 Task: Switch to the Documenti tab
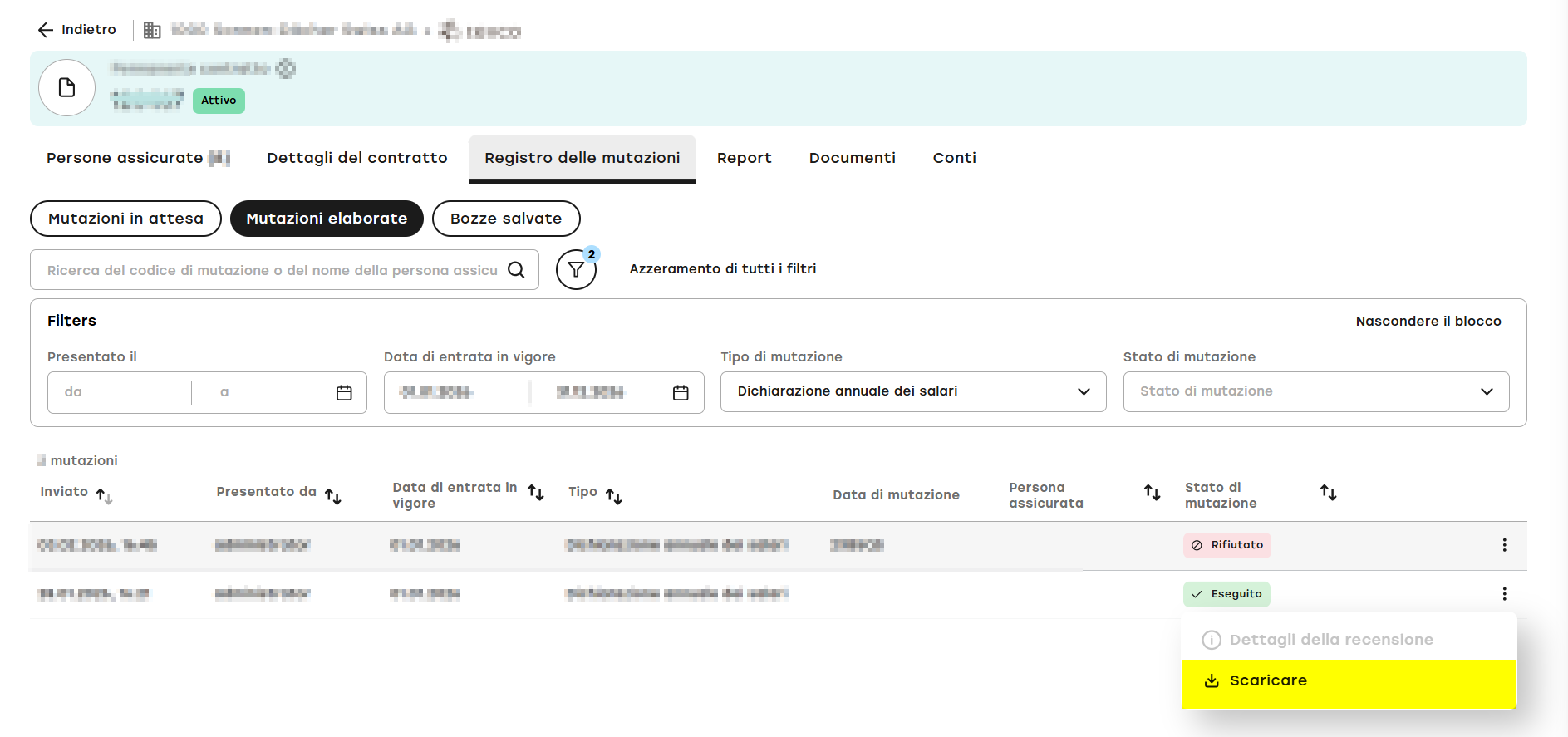853,158
